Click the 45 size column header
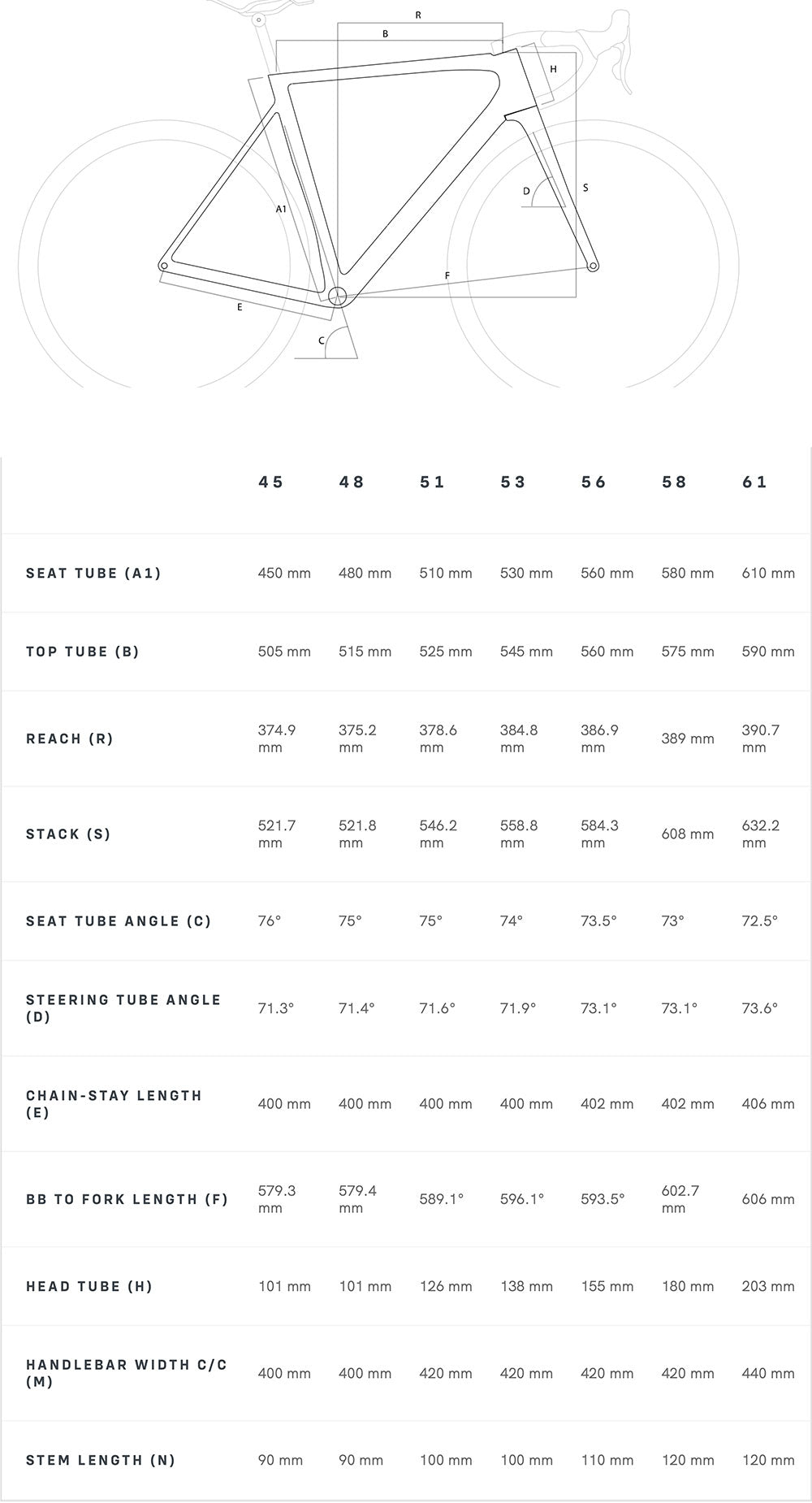The width and height of the screenshot is (812, 1503). (x=270, y=482)
